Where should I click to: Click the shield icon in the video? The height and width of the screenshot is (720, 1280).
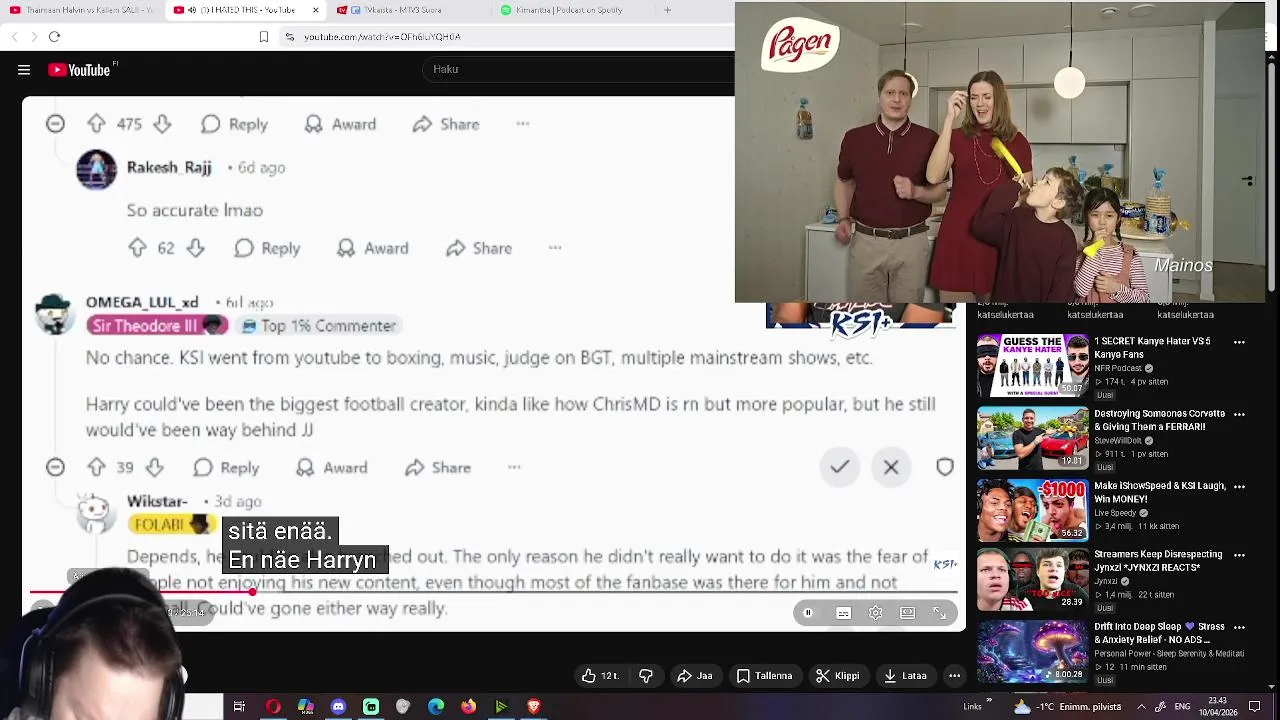tap(945, 467)
